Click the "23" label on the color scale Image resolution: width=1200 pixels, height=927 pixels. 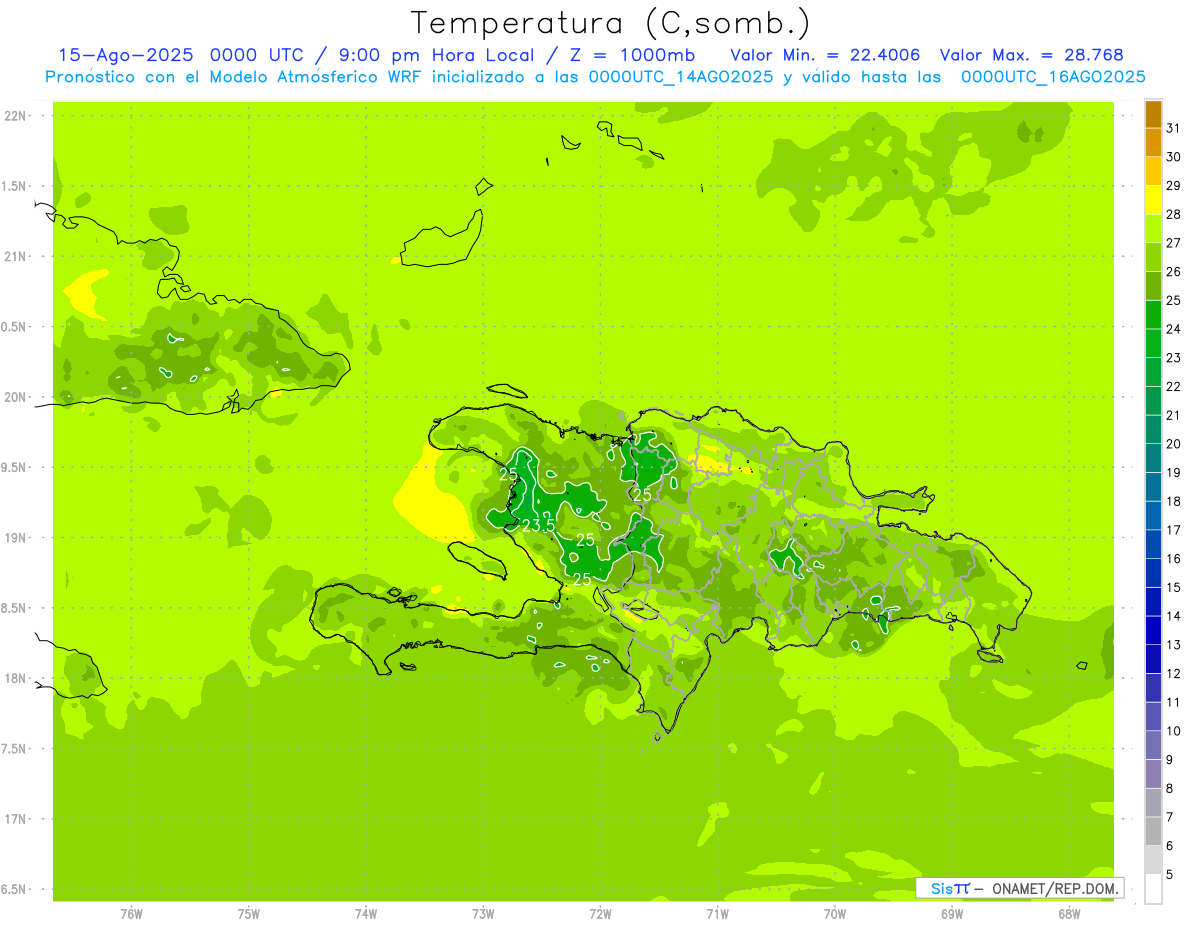tap(1174, 358)
